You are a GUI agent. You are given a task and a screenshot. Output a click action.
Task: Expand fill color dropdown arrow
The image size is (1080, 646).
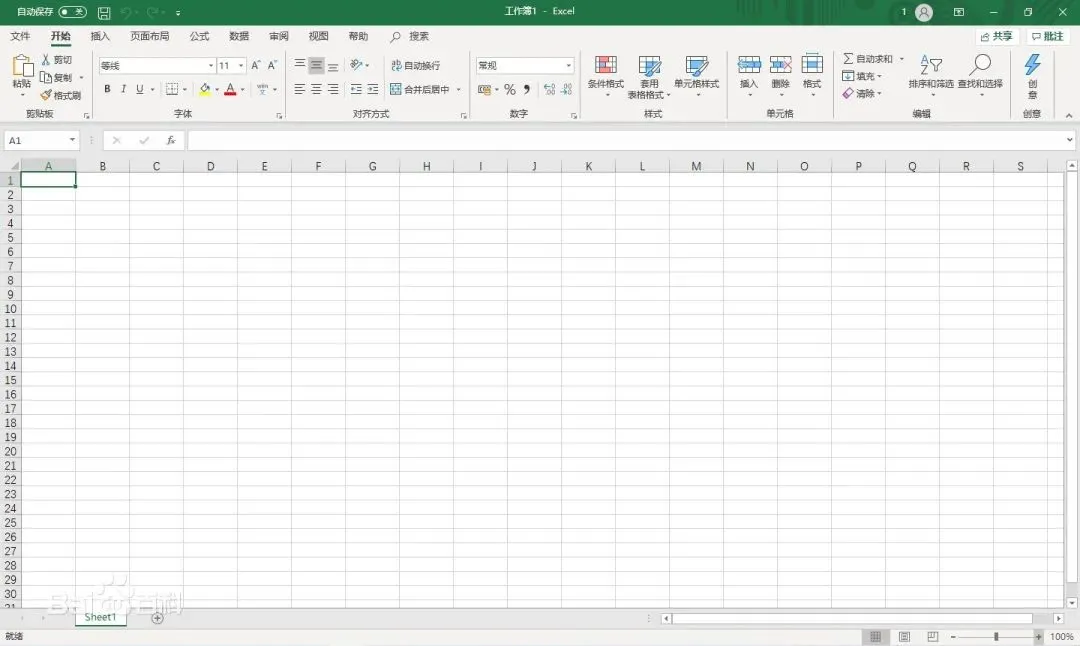point(217,90)
